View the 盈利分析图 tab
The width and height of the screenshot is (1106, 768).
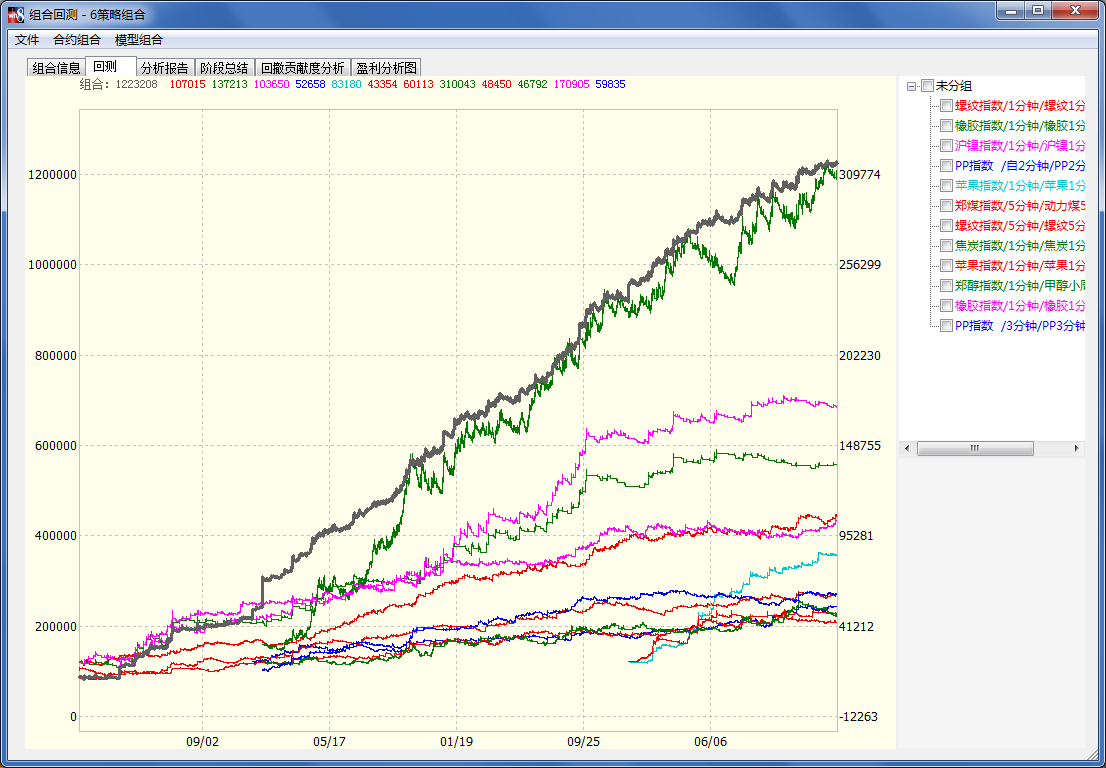click(x=387, y=68)
